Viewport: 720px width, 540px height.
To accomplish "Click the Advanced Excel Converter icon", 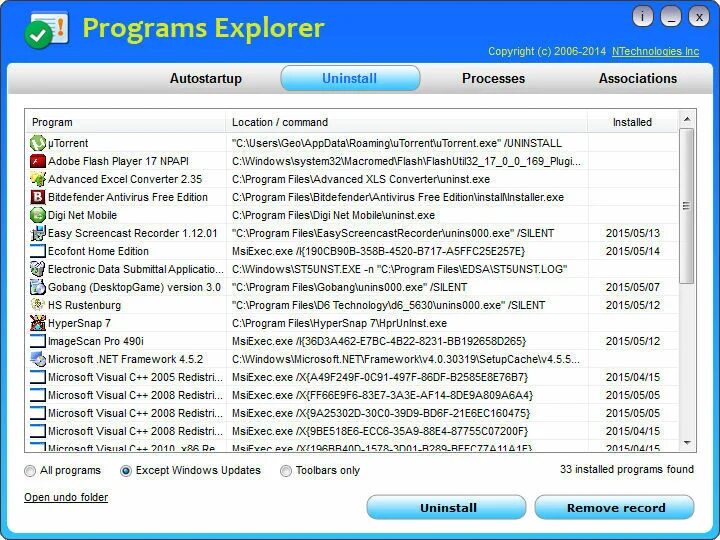I will pyautogui.click(x=38, y=179).
